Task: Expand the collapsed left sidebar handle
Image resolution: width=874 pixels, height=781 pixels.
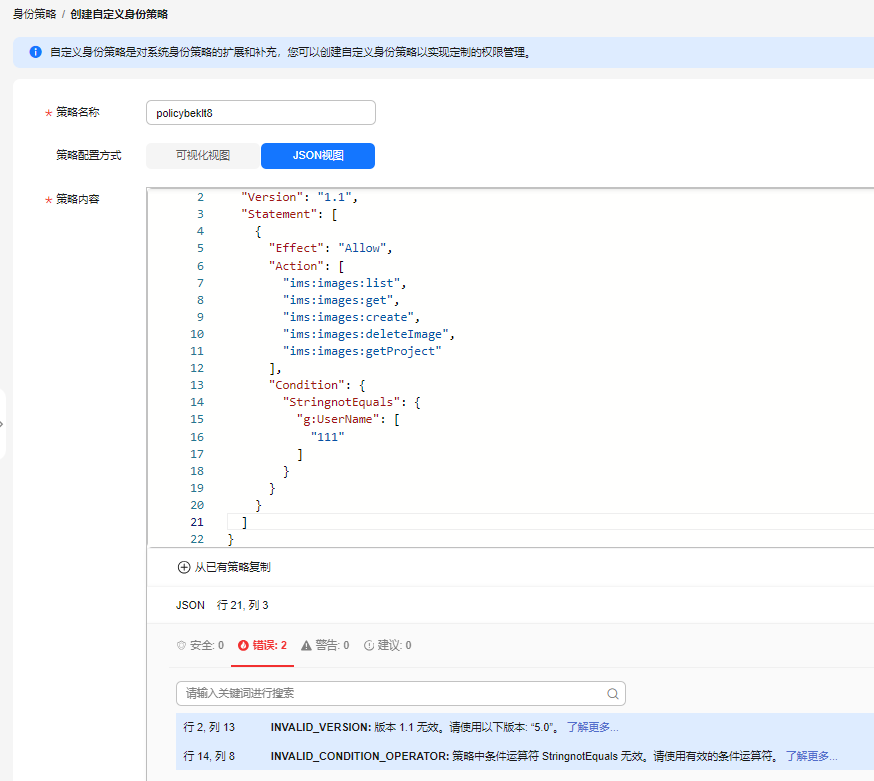Action: (x=3, y=424)
